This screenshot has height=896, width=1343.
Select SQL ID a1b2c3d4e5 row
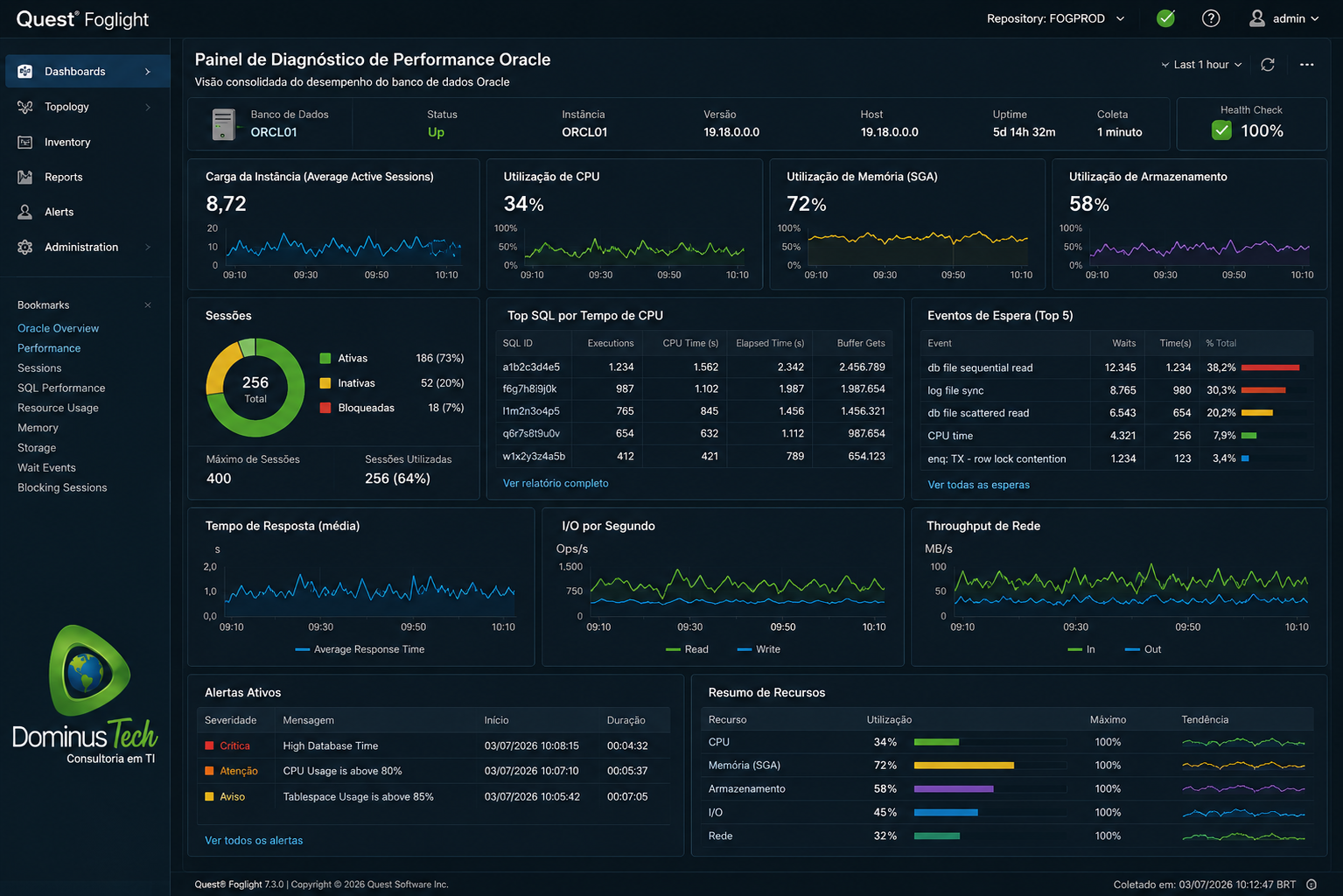pos(695,367)
